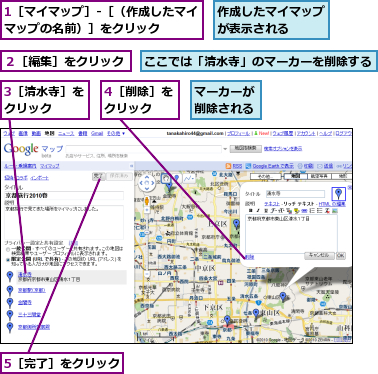Switch the map to 航空写真 view
Image resolution: width=378 pixels, height=374 pixels.
(319, 176)
